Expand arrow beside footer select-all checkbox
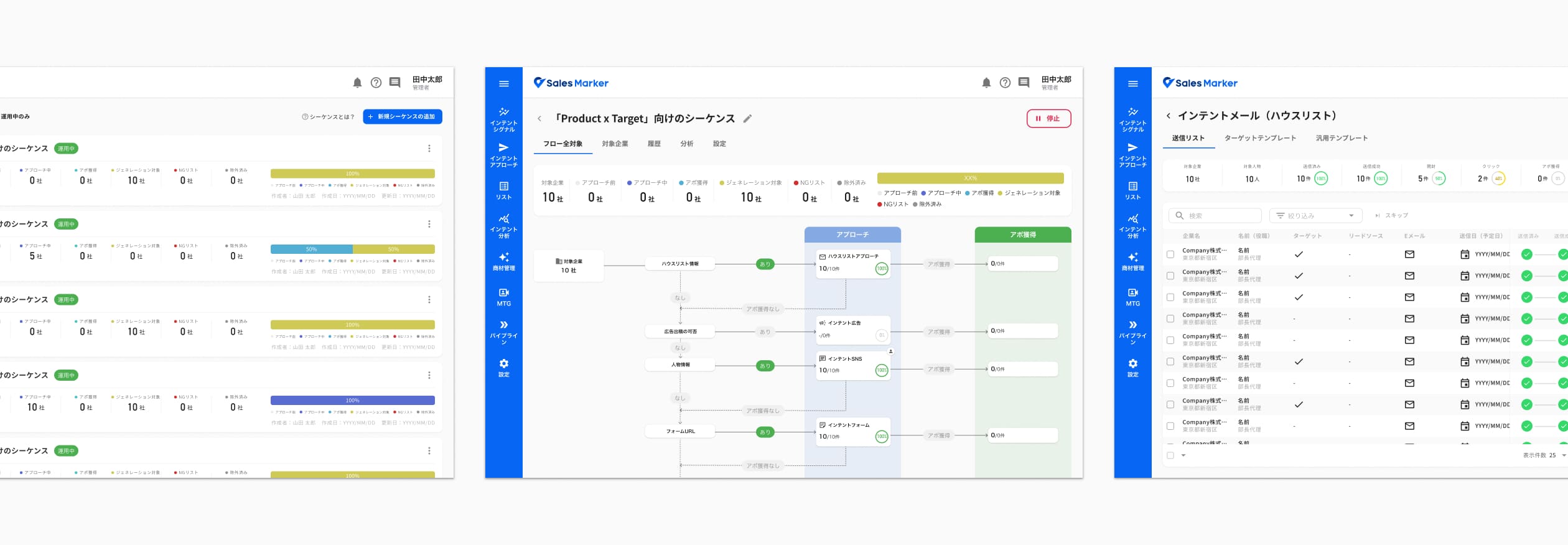This screenshot has width=1568, height=545. pos(1183,455)
